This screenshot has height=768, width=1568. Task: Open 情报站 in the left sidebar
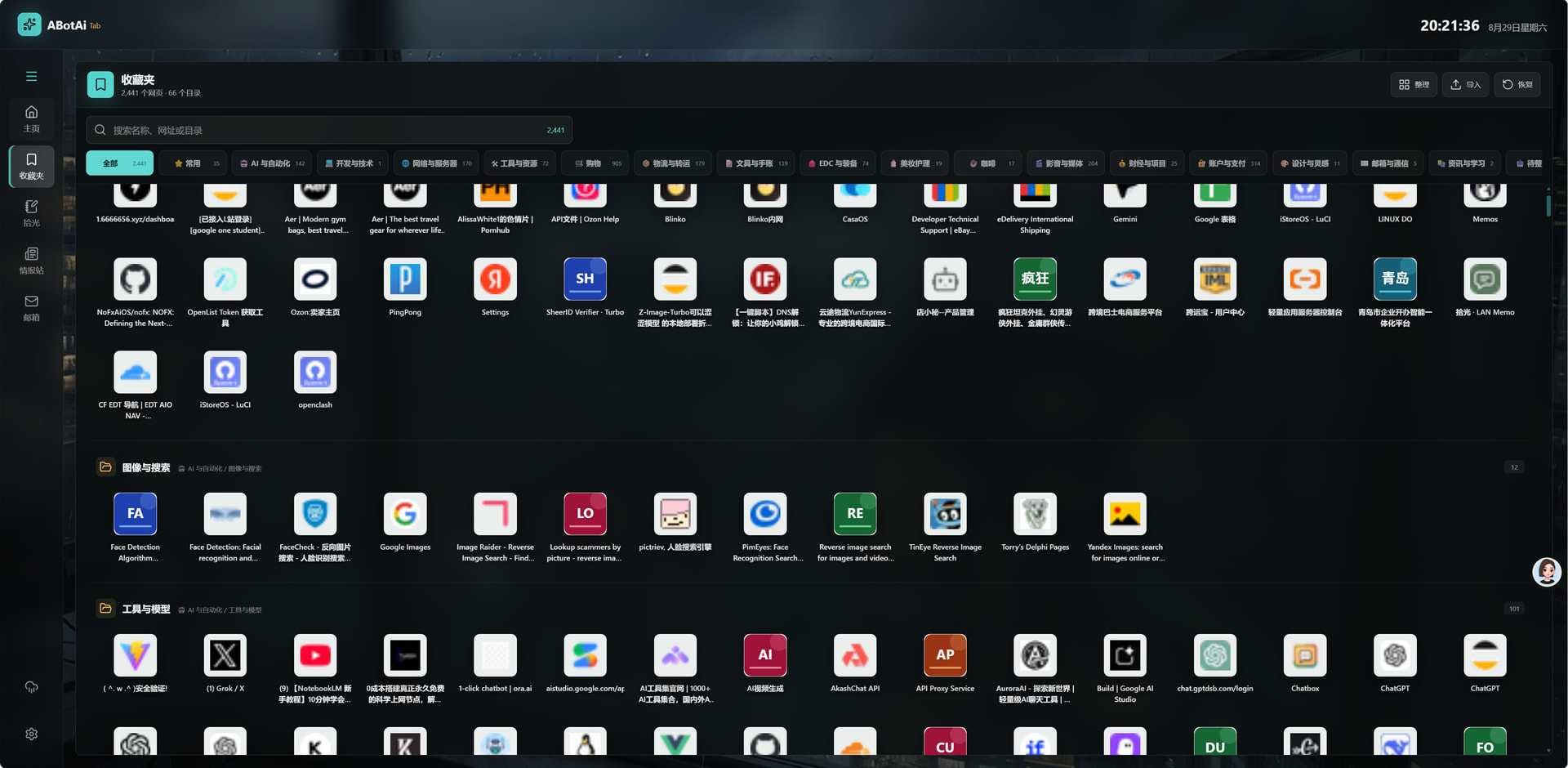pos(31,261)
